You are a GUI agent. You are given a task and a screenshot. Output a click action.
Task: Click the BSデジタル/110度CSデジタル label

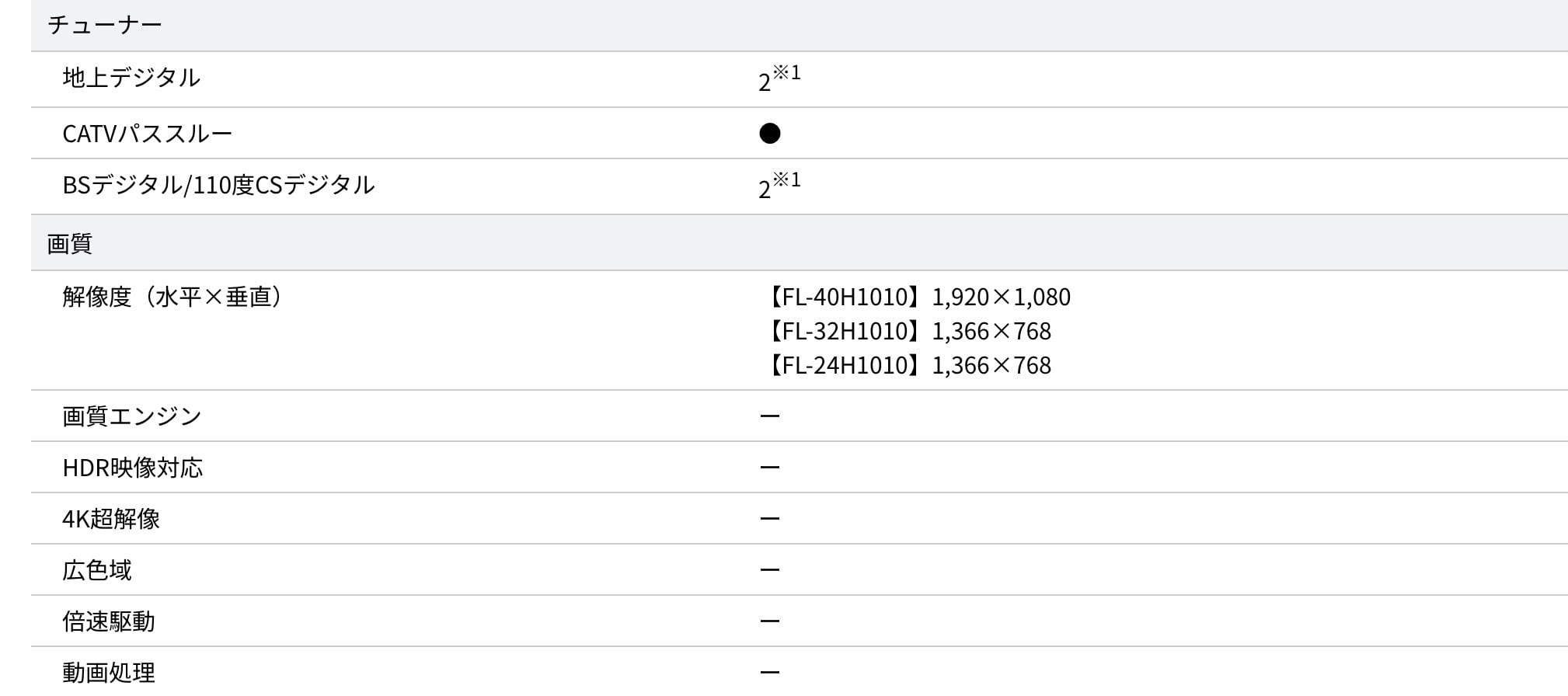point(218,185)
